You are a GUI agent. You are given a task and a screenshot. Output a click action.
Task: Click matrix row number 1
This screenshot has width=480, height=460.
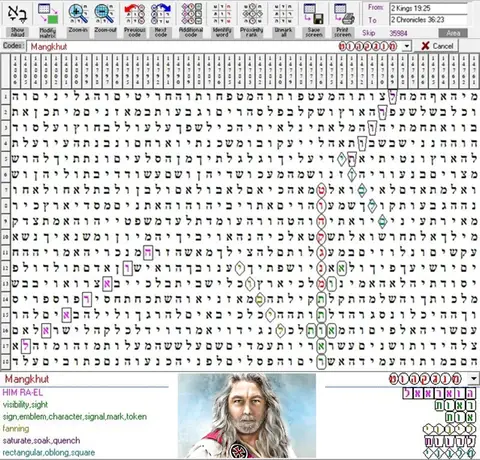point(5,97)
